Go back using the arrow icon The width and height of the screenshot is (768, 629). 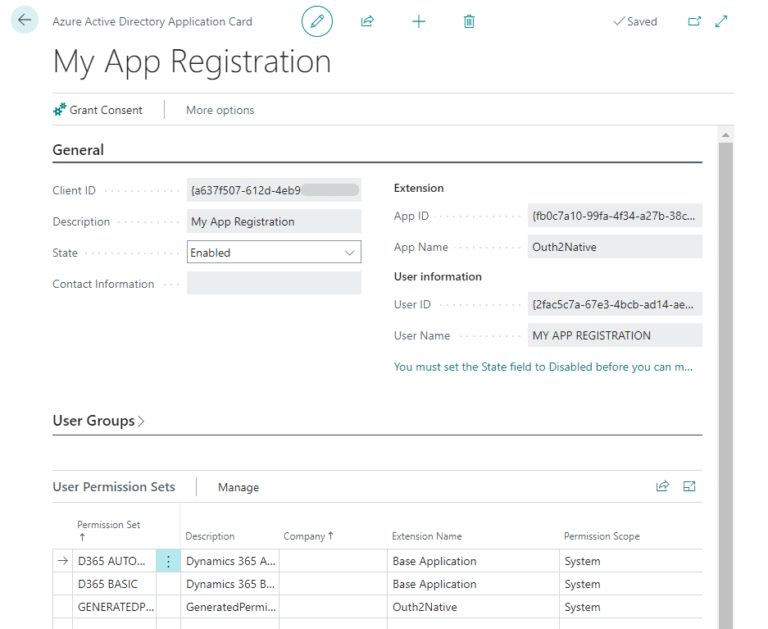point(24,20)
